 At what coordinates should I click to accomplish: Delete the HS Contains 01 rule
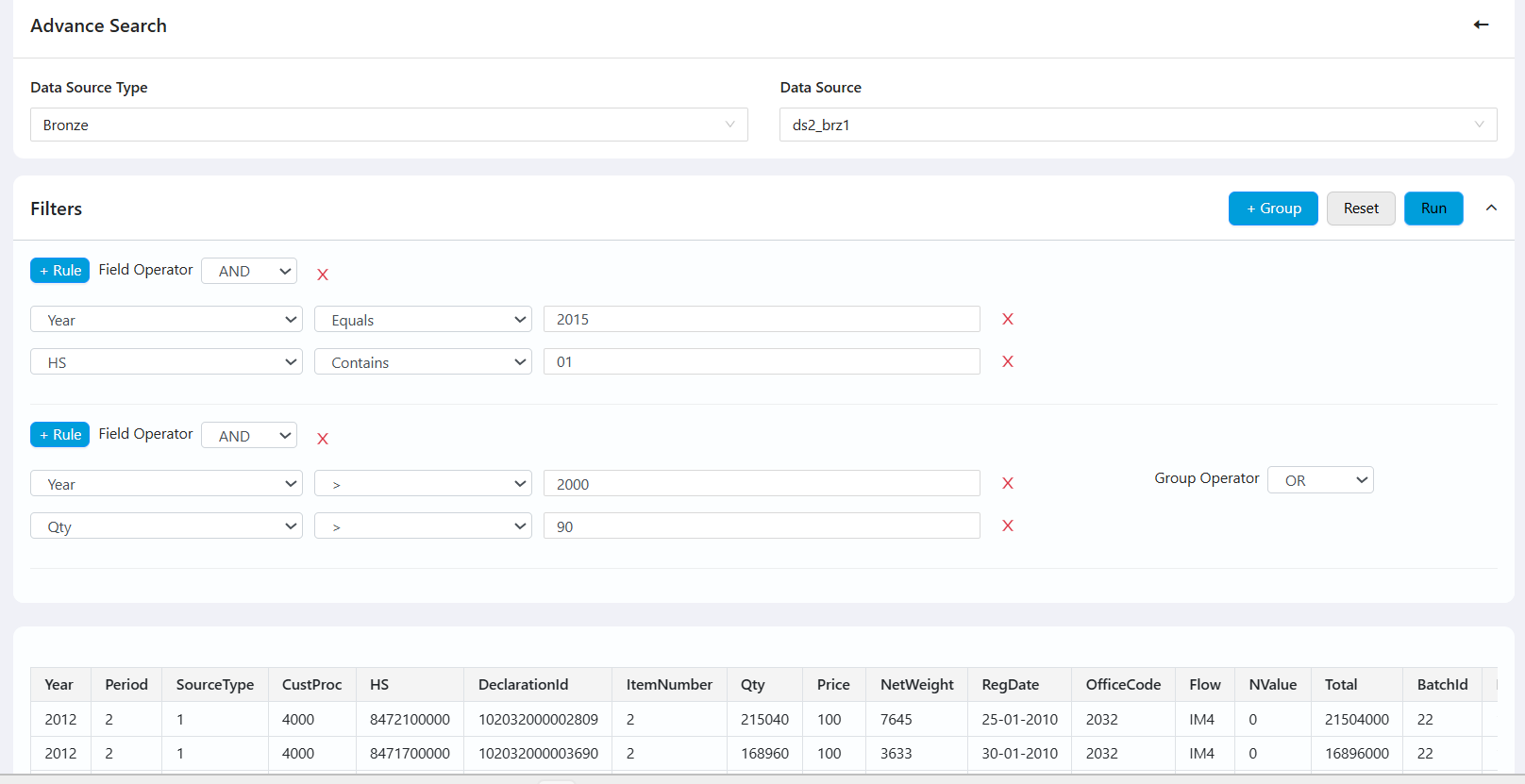[x=1007, y=362]
